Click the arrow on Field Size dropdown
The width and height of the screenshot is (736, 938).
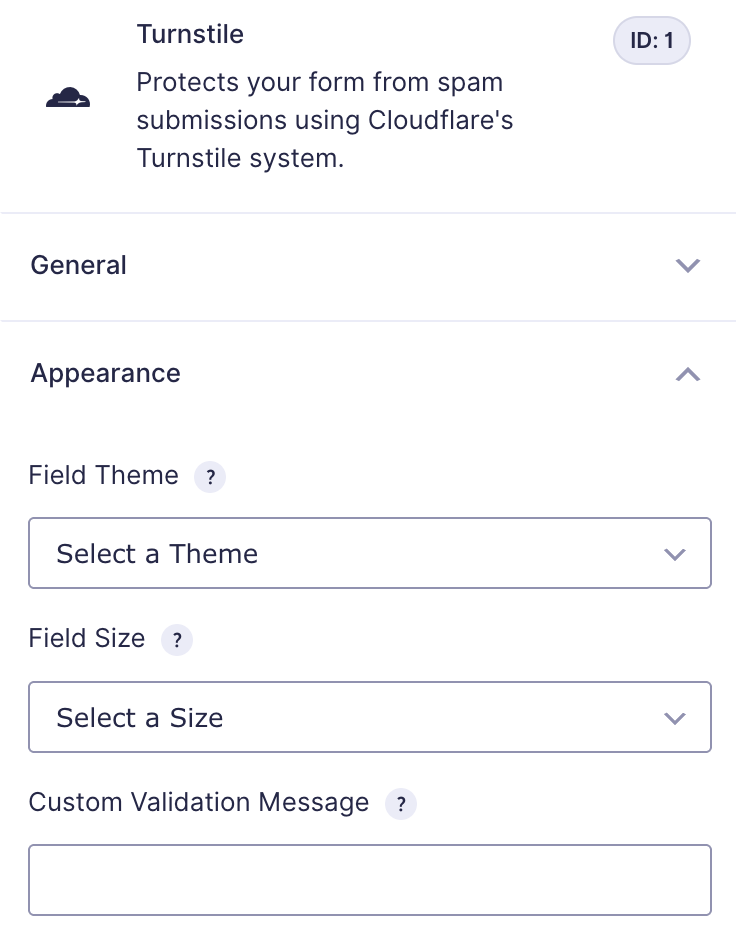coord(675,718)
